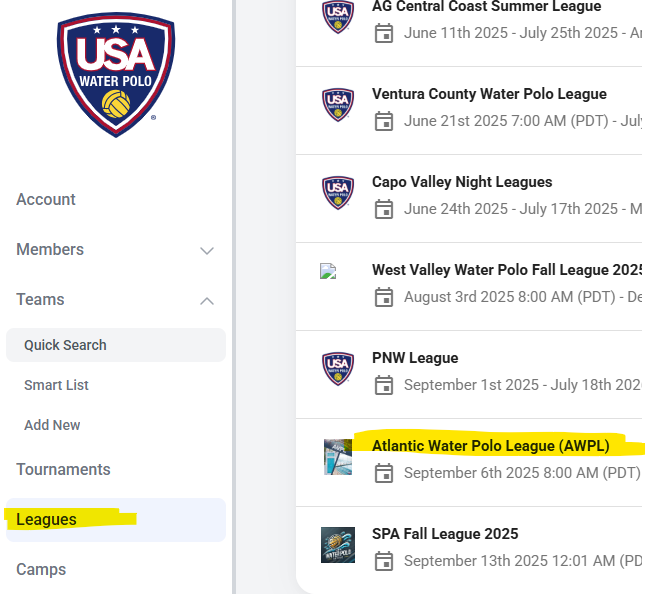Click the USA Water Polo shield logo
The height and width of the screenshot is (594, 646).
click(x=116, y=75)
